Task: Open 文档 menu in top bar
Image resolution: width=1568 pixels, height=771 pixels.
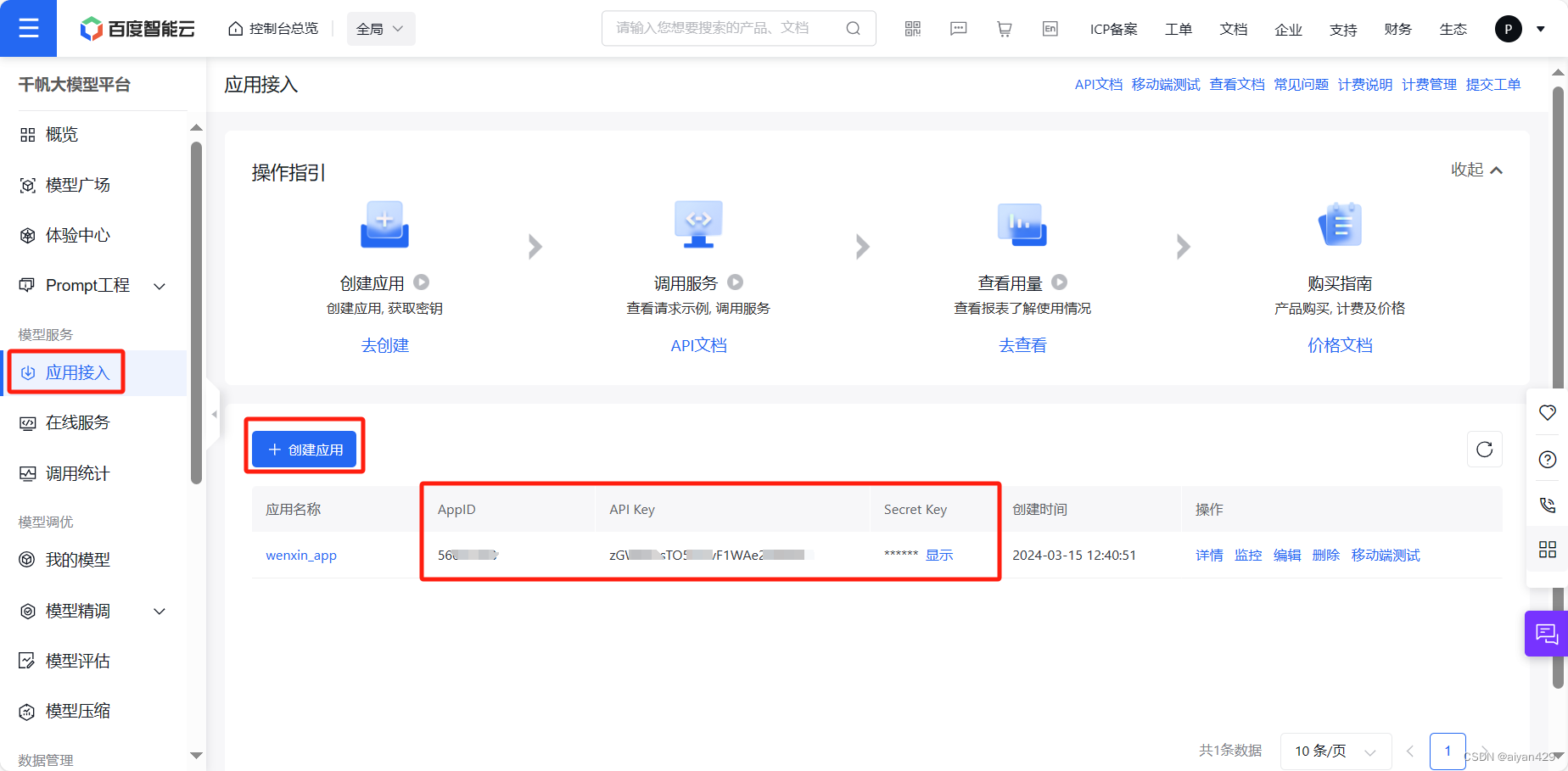Action: click(1234, 29)
